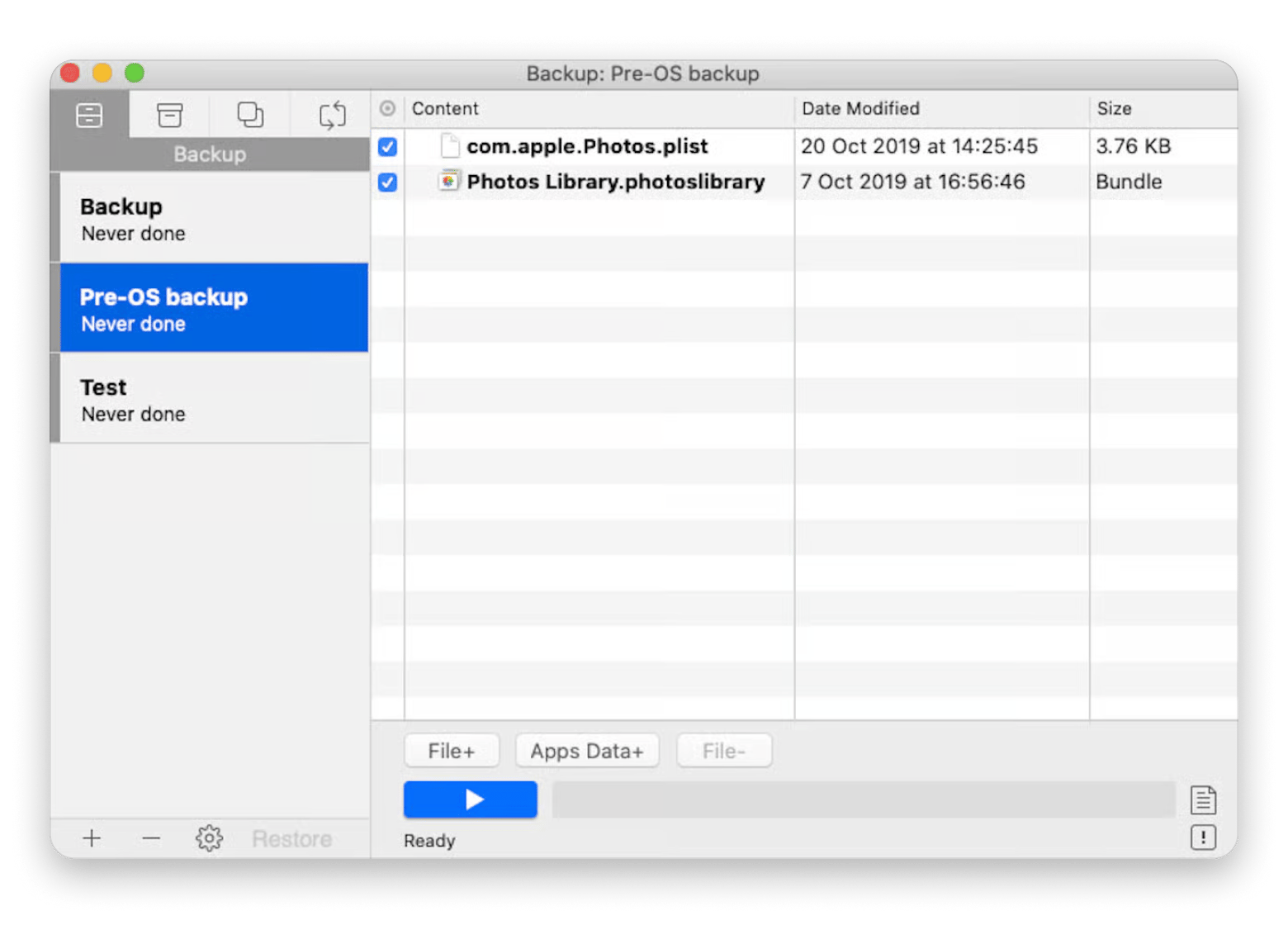
Task: Click the Photos Library.photoslibrary bundle icon
Action: tap(448, 181)
